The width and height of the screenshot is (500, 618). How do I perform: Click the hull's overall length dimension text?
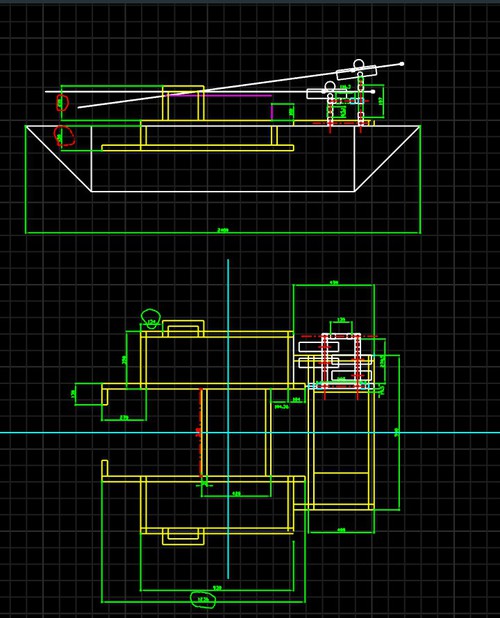(223, 230)
